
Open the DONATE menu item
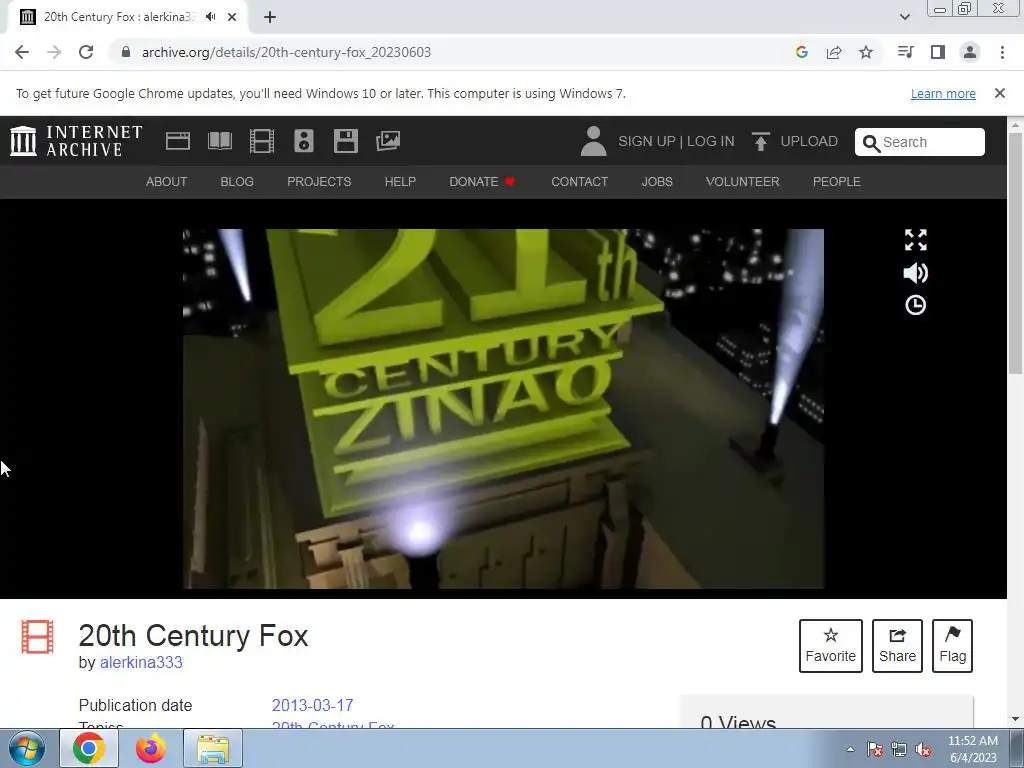coord(482,182)
